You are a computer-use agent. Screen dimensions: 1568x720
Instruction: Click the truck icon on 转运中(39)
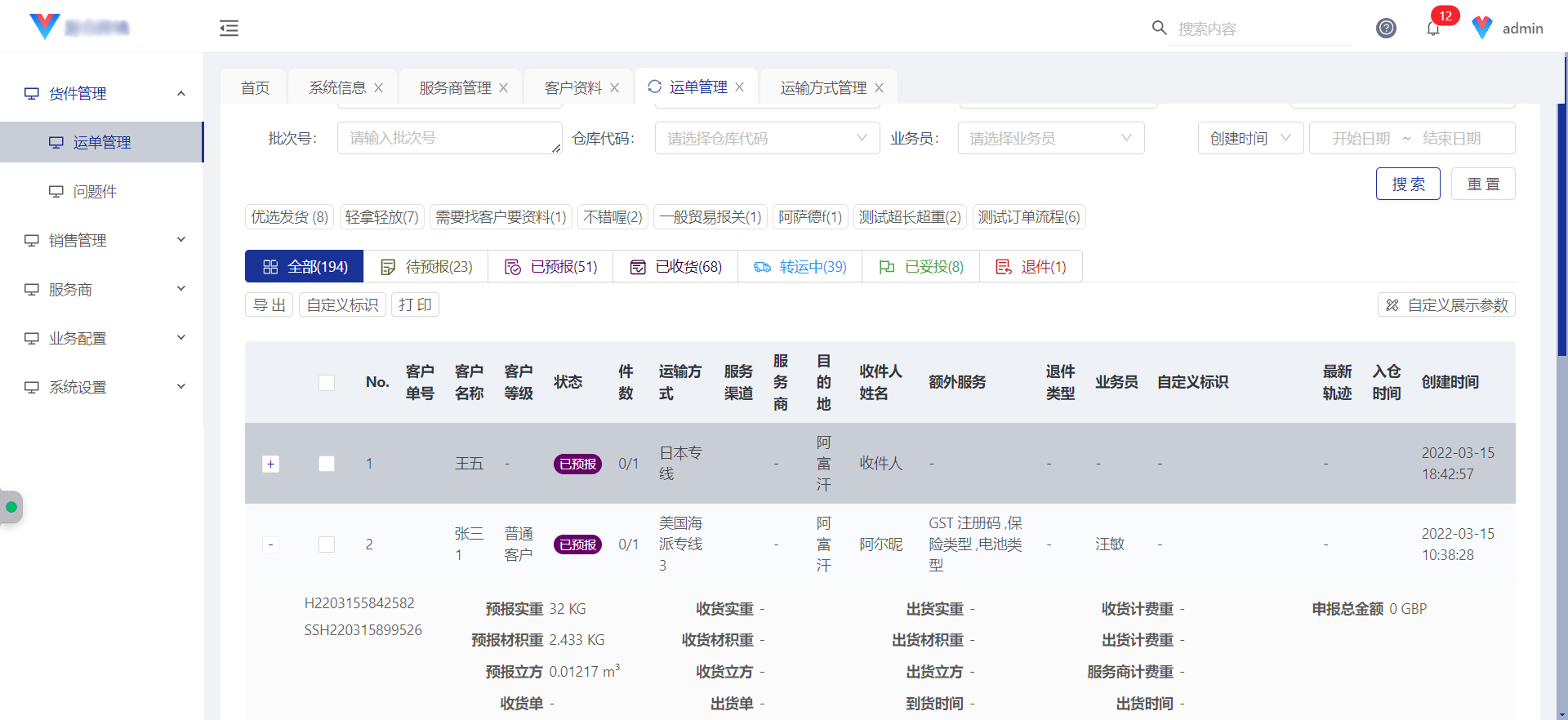coord(762,267)
